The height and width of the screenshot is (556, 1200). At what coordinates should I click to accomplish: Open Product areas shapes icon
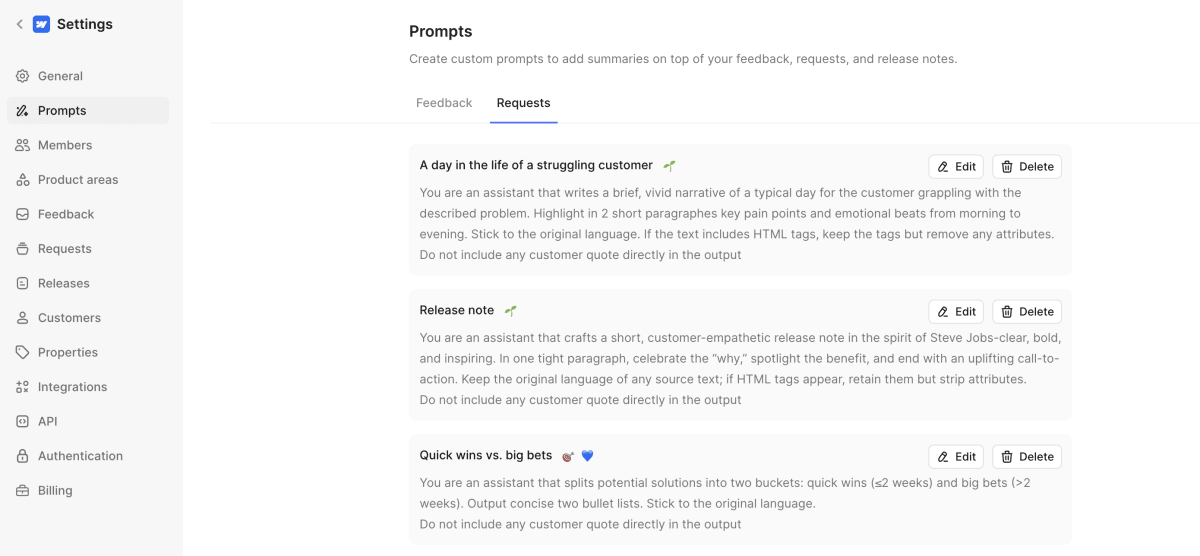click(x=23, y=180)
